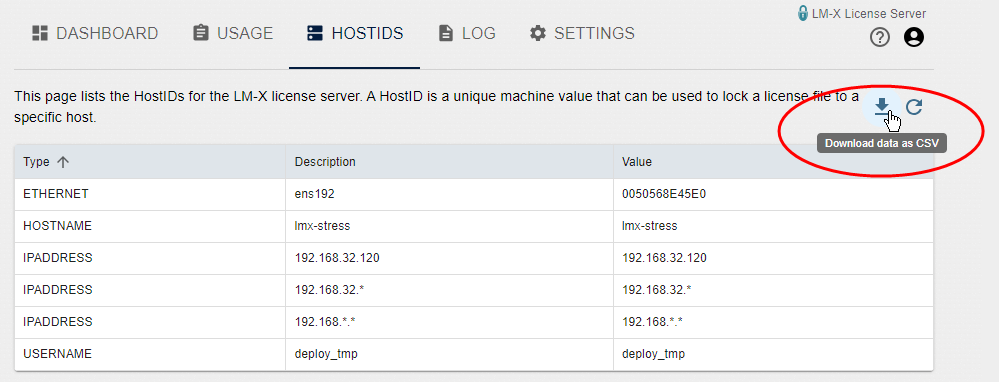Click the Log document icon
The width and height of the screenshot is (999, 382).
[x=446, y=33]
